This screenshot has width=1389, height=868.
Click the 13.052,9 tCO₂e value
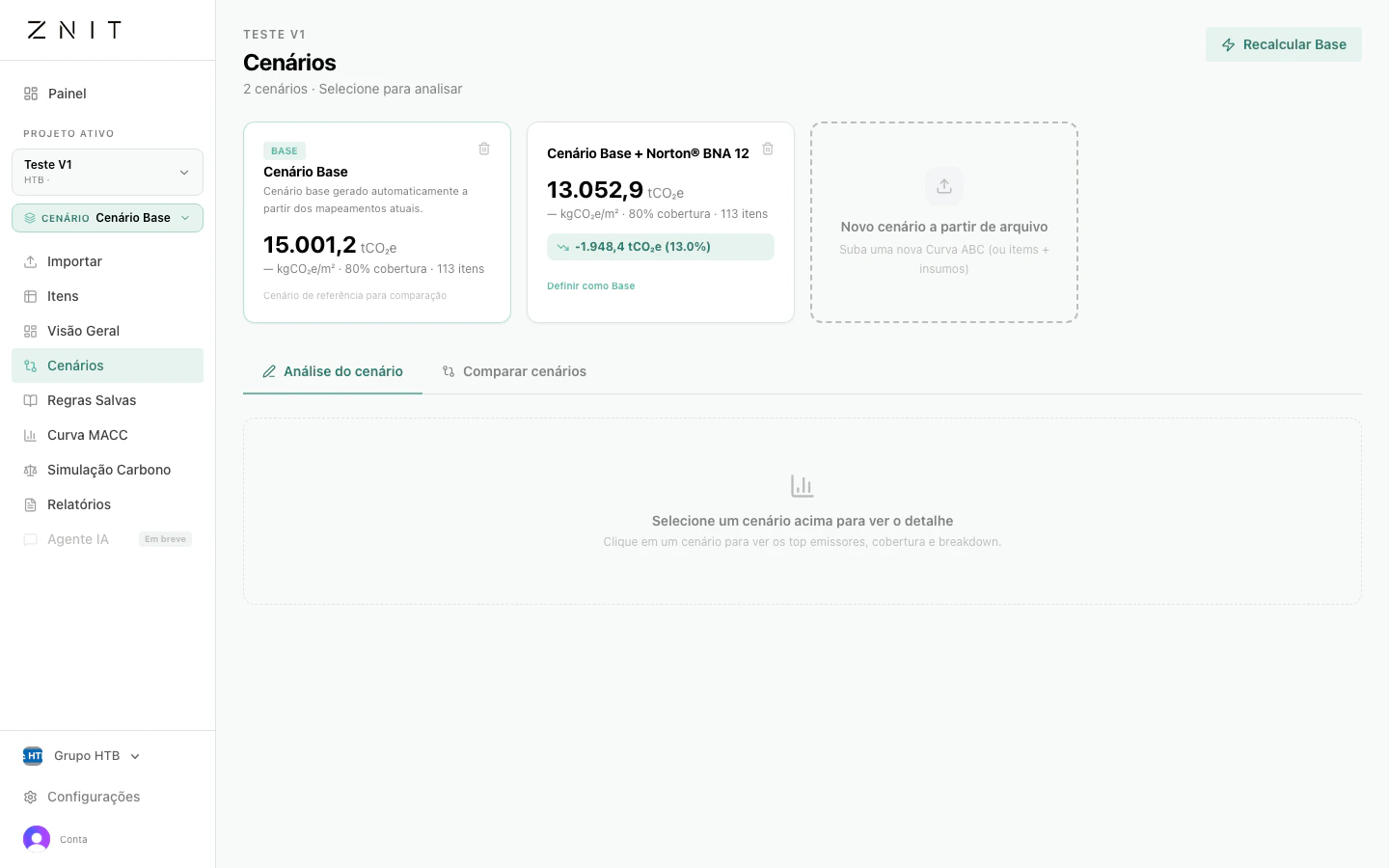point(615,190)
